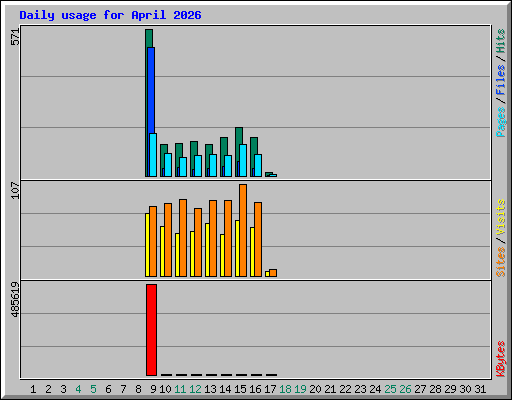Click the orange Sites bar for day 9
The width and height of the screenshot is (512, 400).
pyautogui.click(x=153, y=241)
